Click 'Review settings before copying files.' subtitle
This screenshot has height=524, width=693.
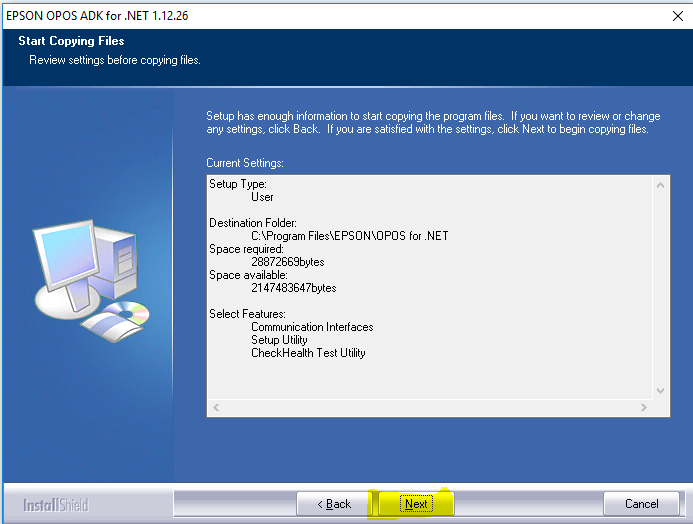coord(115,60)
